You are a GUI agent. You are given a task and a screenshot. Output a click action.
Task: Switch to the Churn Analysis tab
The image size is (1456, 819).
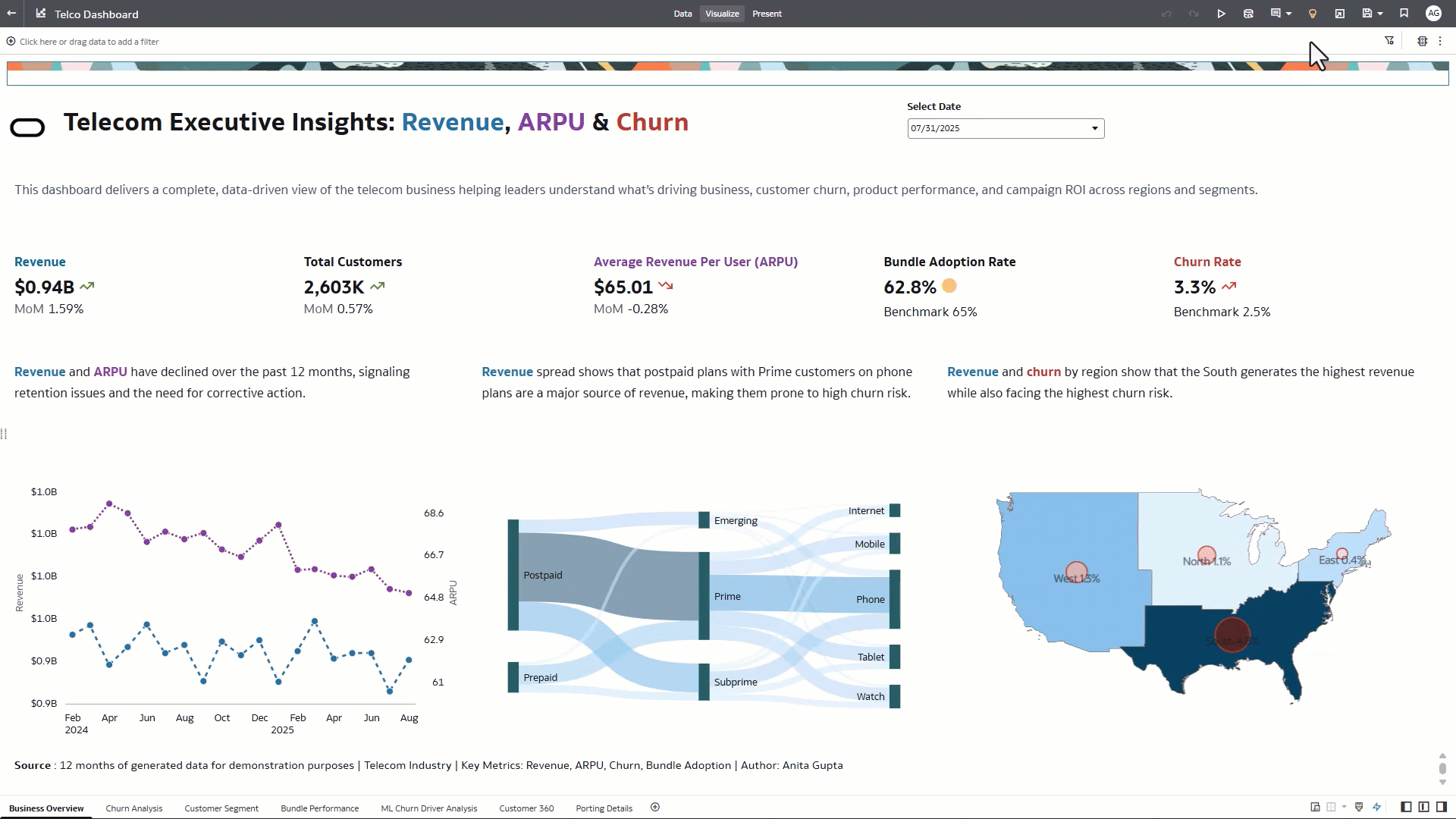pyautogui.click(x=133, y=808)
